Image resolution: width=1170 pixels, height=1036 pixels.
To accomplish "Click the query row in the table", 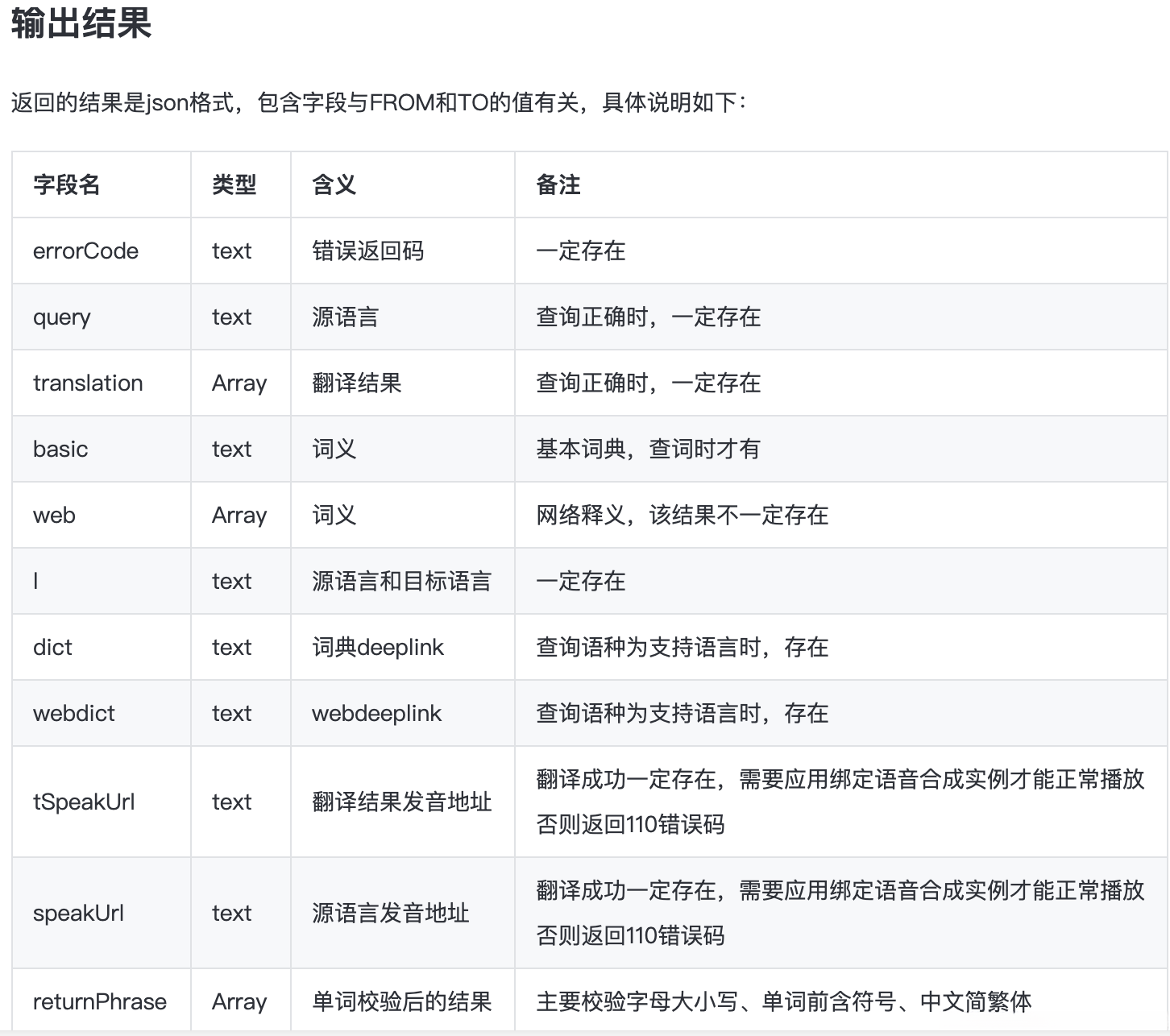I will pos(62,317).
